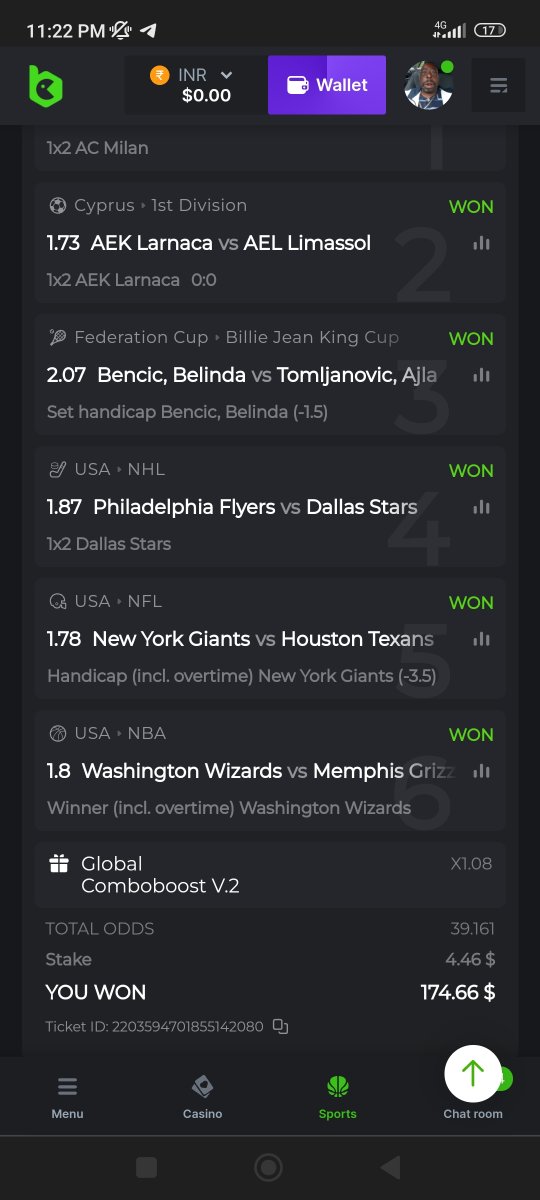This screenshot has height=1200, width=540.
Task: Copy the Ticket ID
Action: [281, 1026]
